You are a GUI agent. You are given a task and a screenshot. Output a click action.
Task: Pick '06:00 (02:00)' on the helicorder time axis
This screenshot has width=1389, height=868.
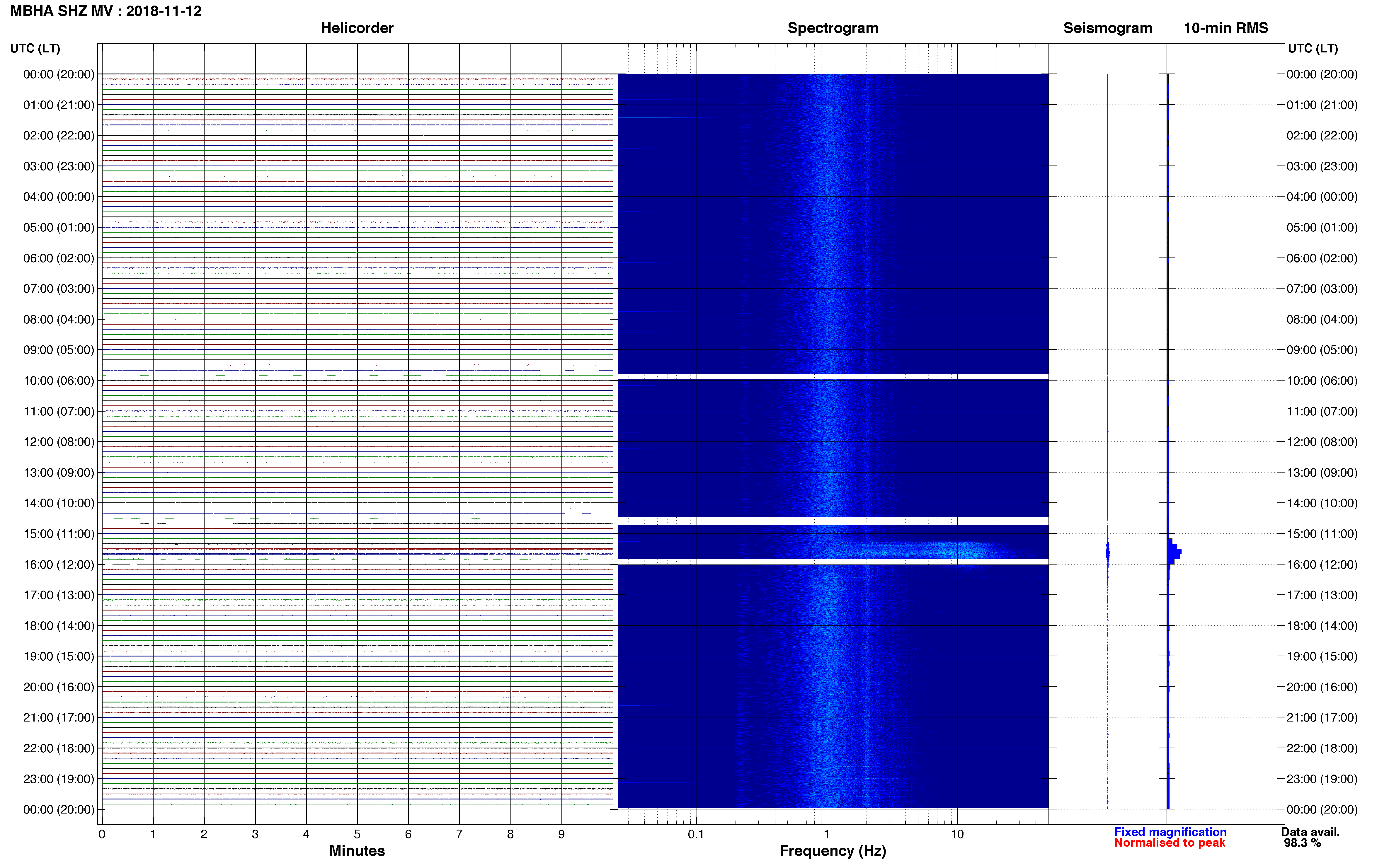pos(59,258)
